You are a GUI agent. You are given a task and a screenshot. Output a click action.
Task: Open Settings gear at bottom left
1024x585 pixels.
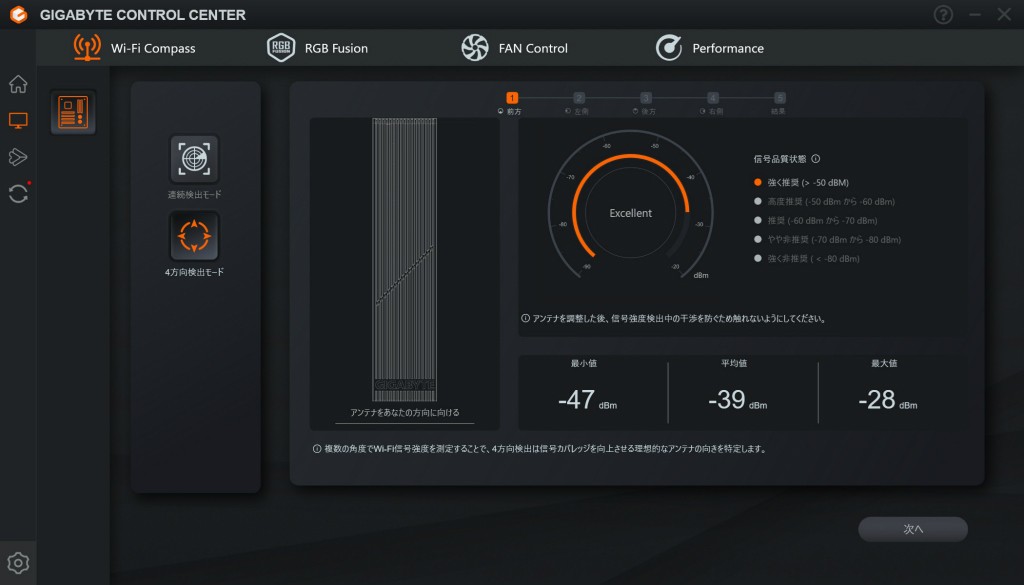click(x=18, y=563)
